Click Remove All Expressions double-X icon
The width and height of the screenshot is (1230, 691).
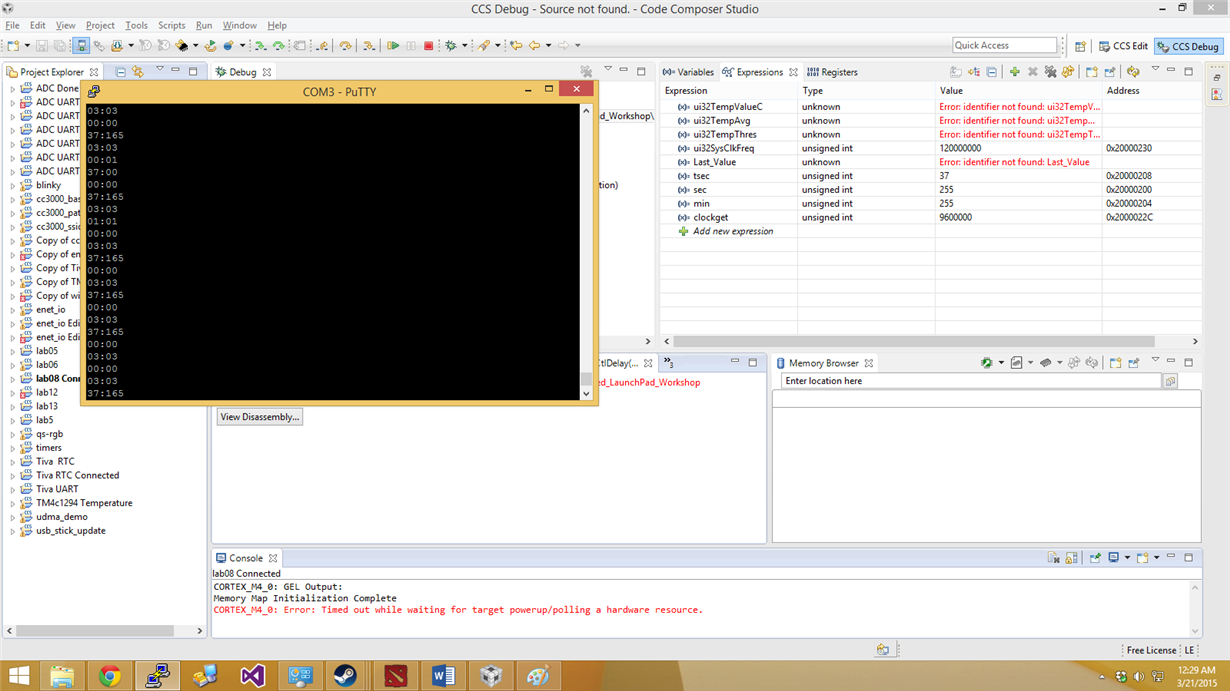(1050, 72)
